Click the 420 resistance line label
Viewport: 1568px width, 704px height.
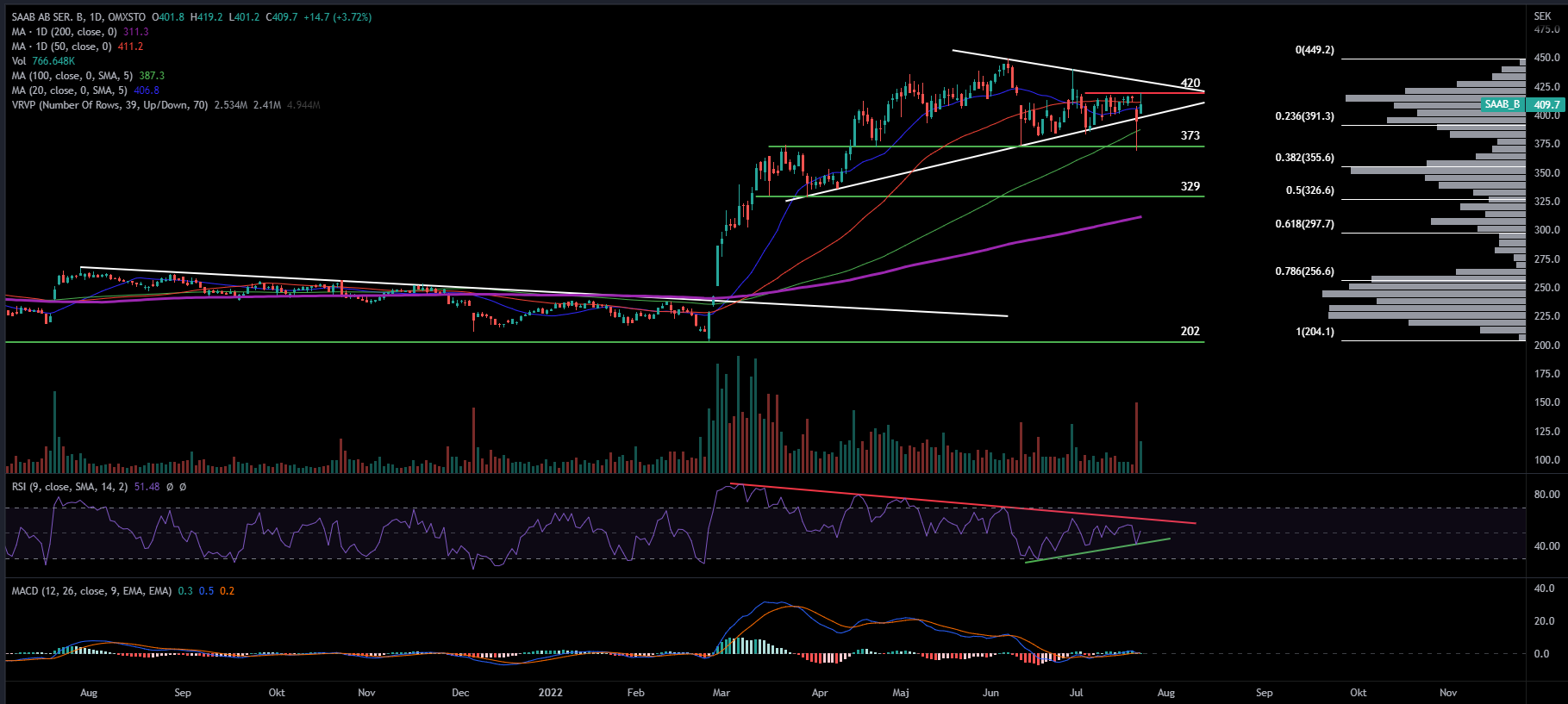[x=1190, y=84]
